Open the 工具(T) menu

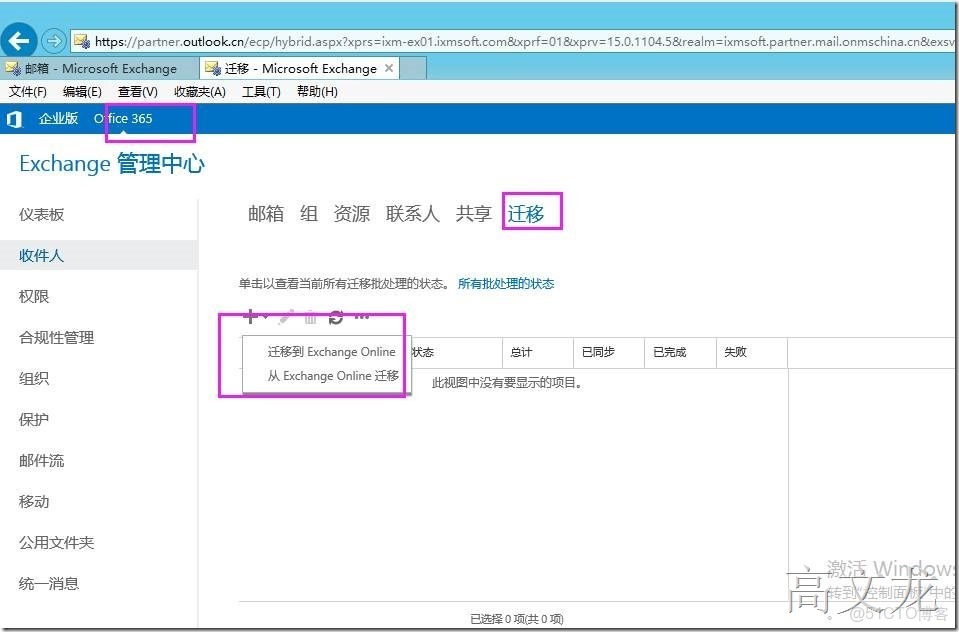tap(260, 91)
